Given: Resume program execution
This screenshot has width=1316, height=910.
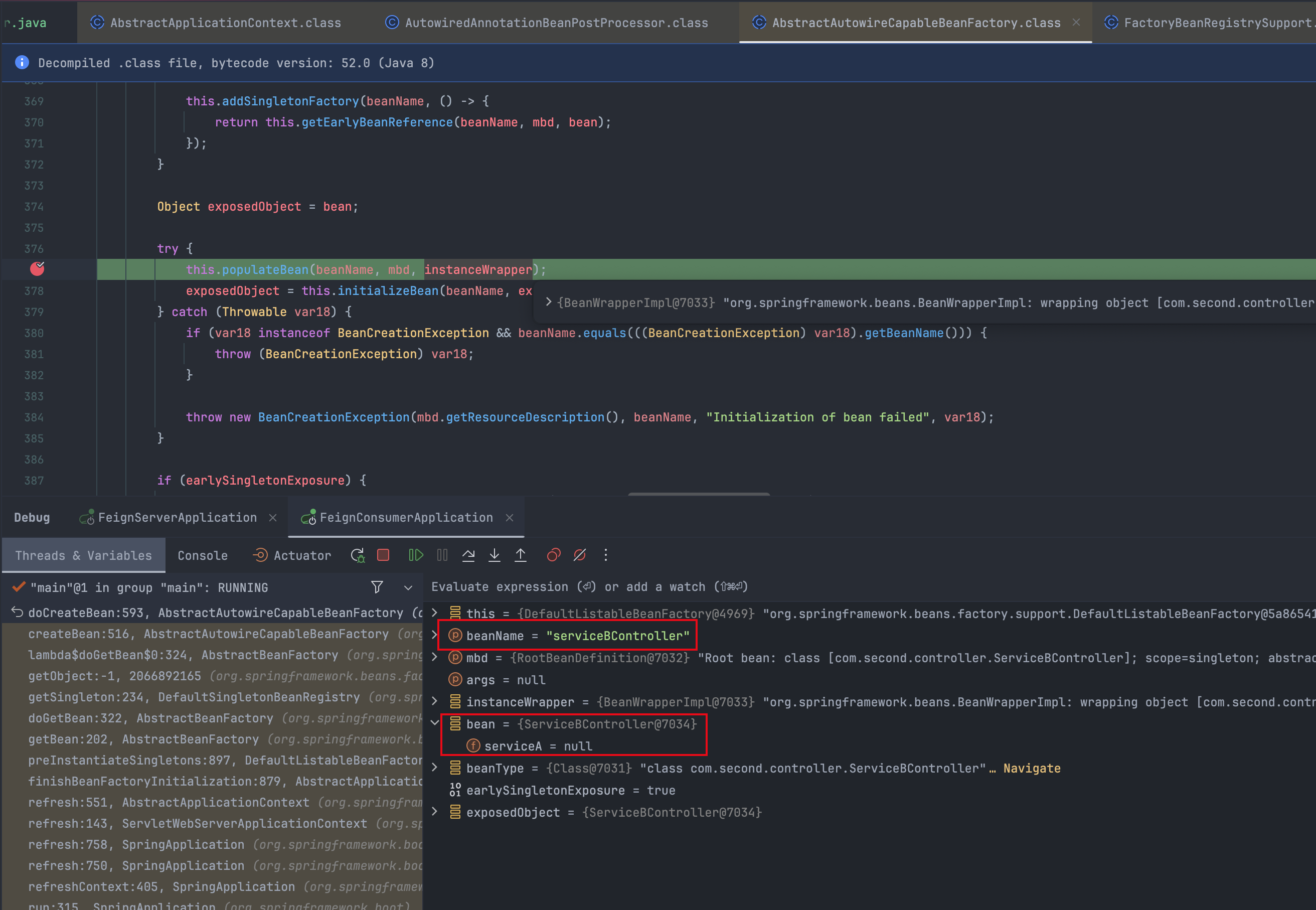Looking at the screenshot, I should tap(416, 555).
